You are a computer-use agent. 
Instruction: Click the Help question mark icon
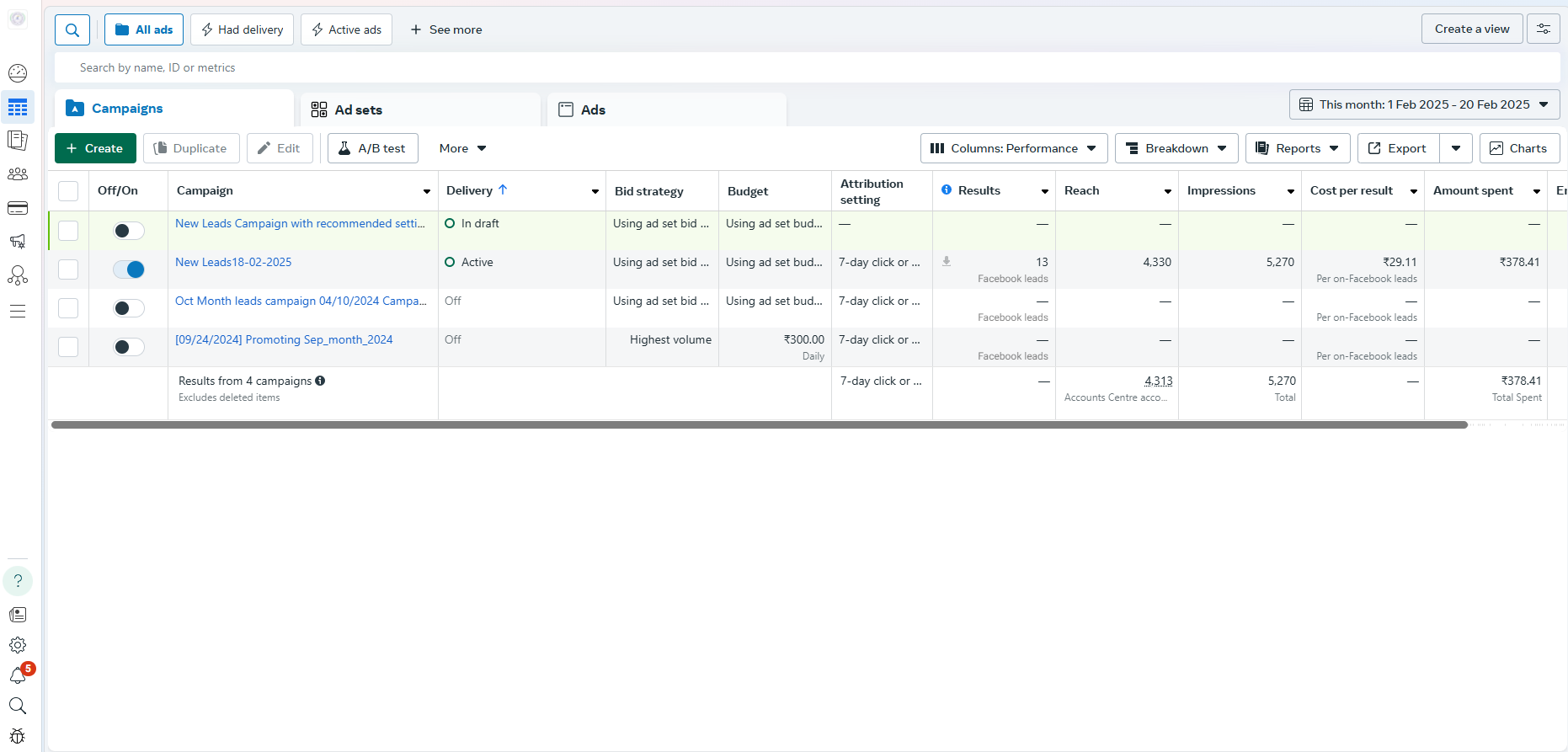[18, 581]
